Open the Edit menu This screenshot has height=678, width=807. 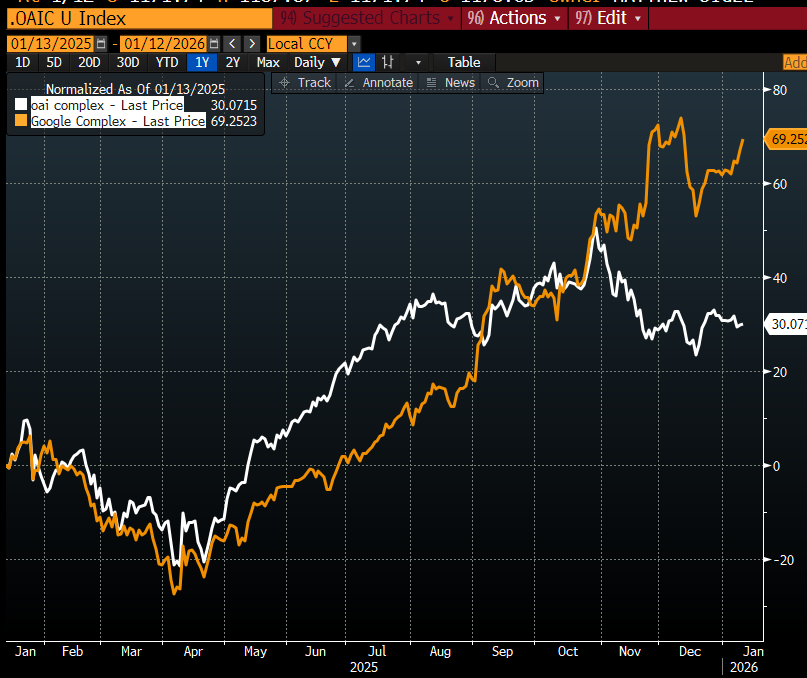(608, 18)
